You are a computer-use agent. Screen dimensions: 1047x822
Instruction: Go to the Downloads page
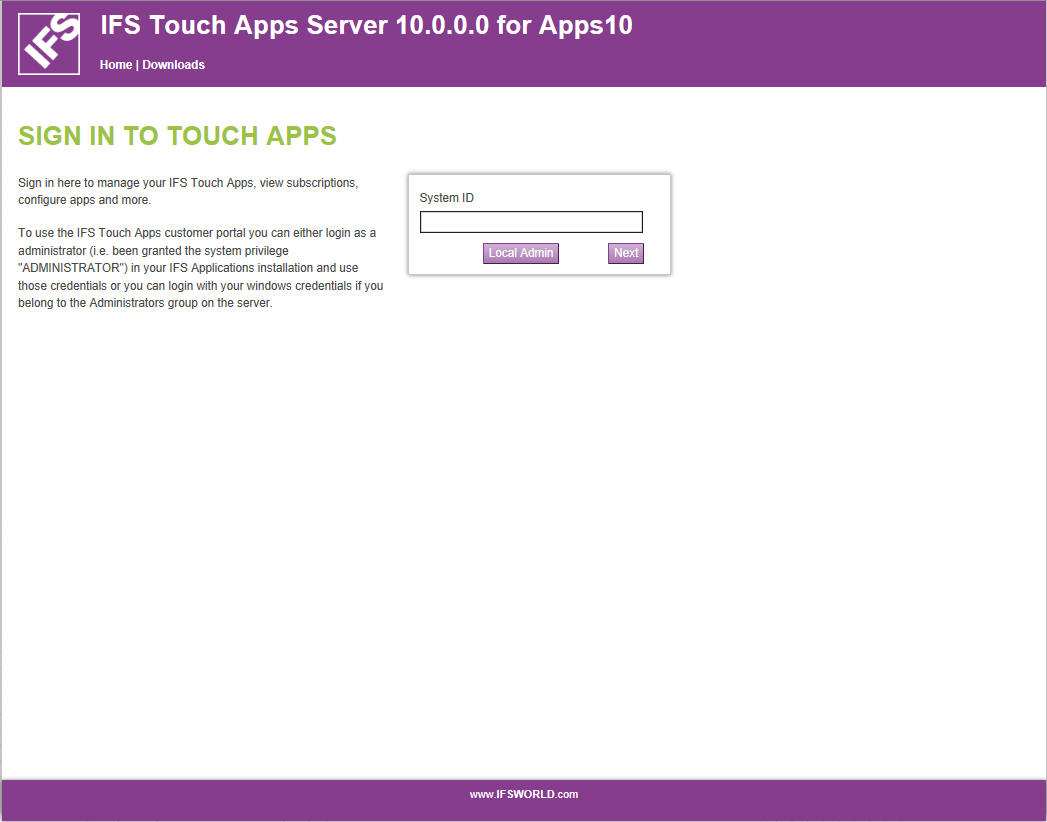[x=173, y=65]
